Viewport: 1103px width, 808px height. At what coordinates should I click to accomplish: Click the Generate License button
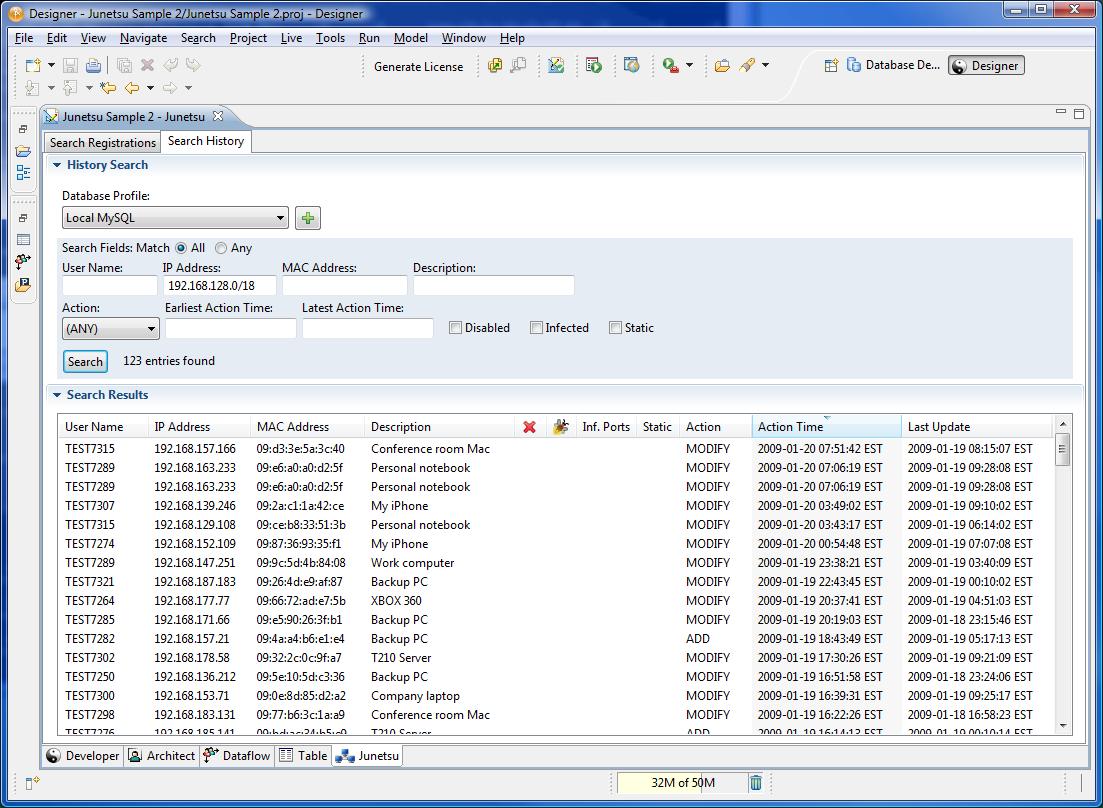pyautogui.click(x=418, y=66)
